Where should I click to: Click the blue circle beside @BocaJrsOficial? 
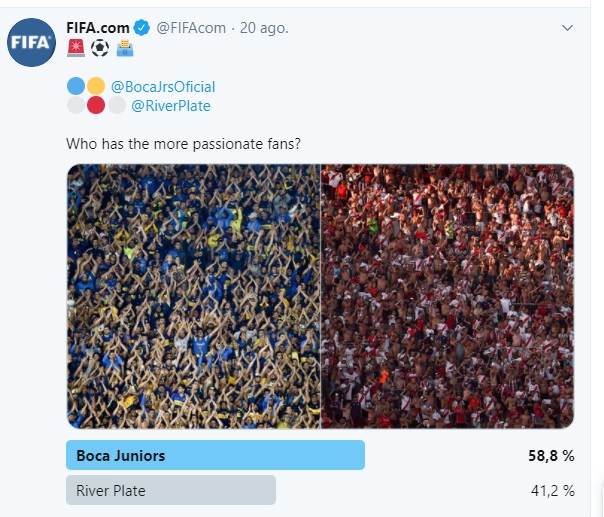point(76,86)
